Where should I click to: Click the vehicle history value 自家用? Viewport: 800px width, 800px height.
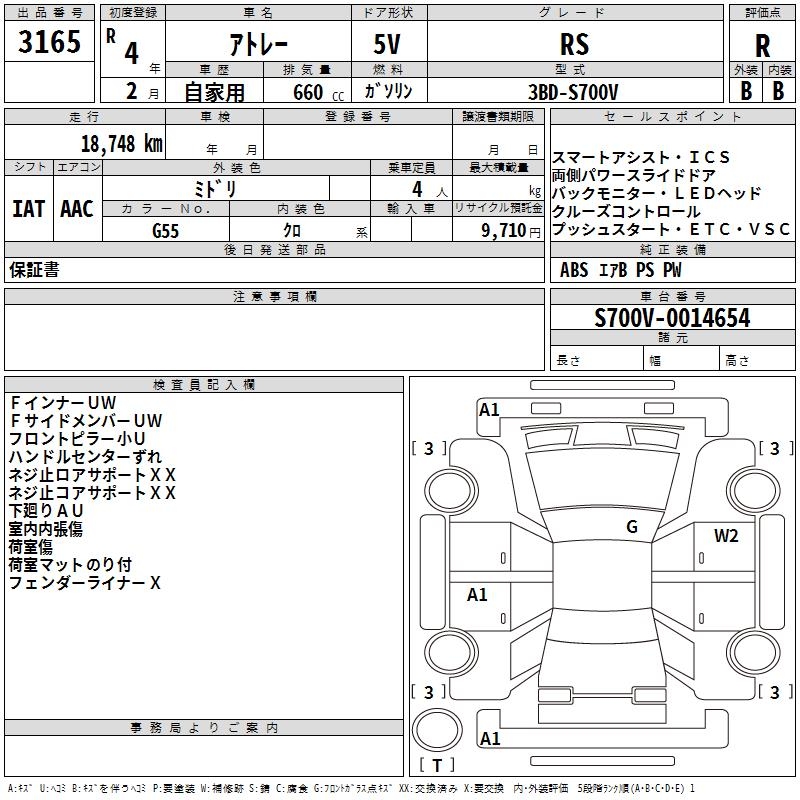(x=214, y=92)
